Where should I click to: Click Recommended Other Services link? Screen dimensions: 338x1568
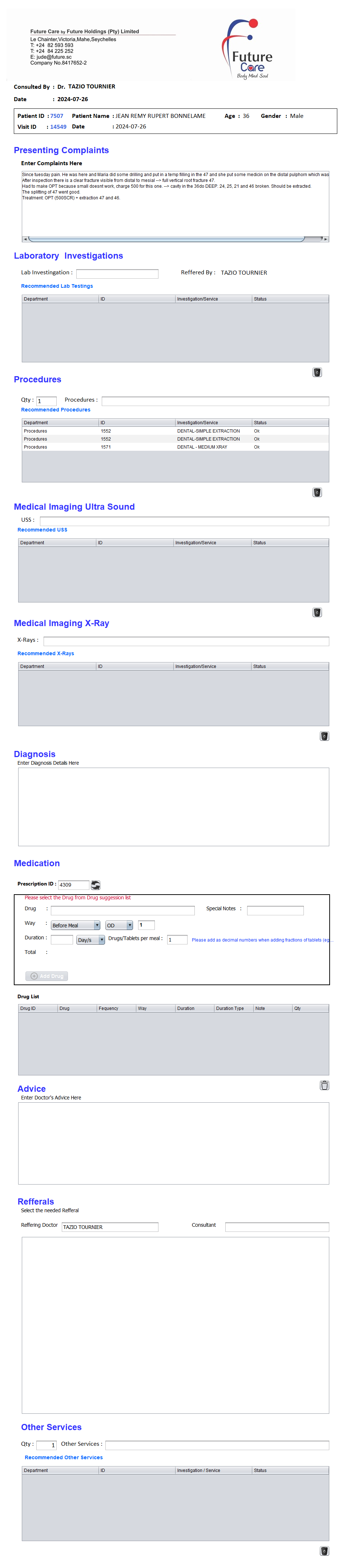[64, 1457]
